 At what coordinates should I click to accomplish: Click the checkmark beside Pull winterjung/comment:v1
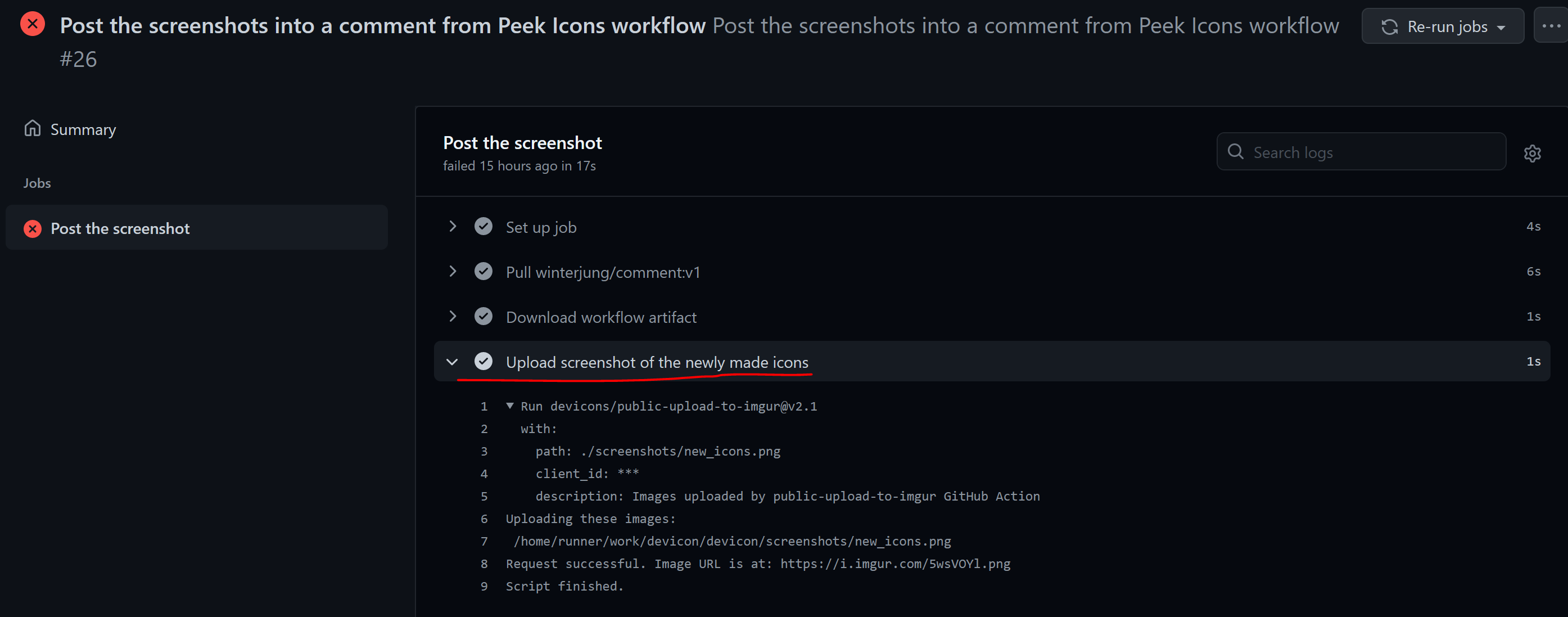click(483, 272)
